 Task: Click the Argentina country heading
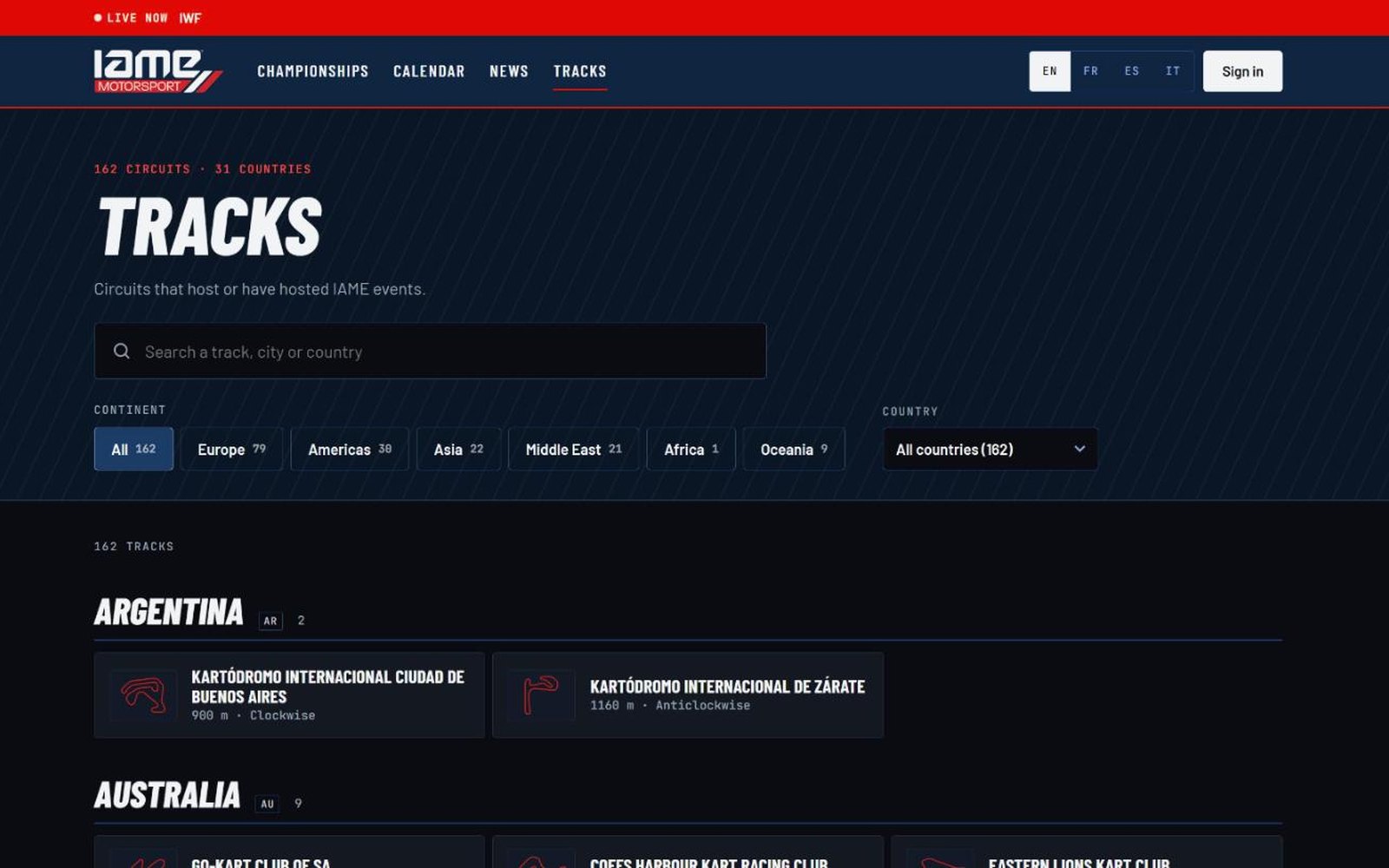tap(168, 612)
